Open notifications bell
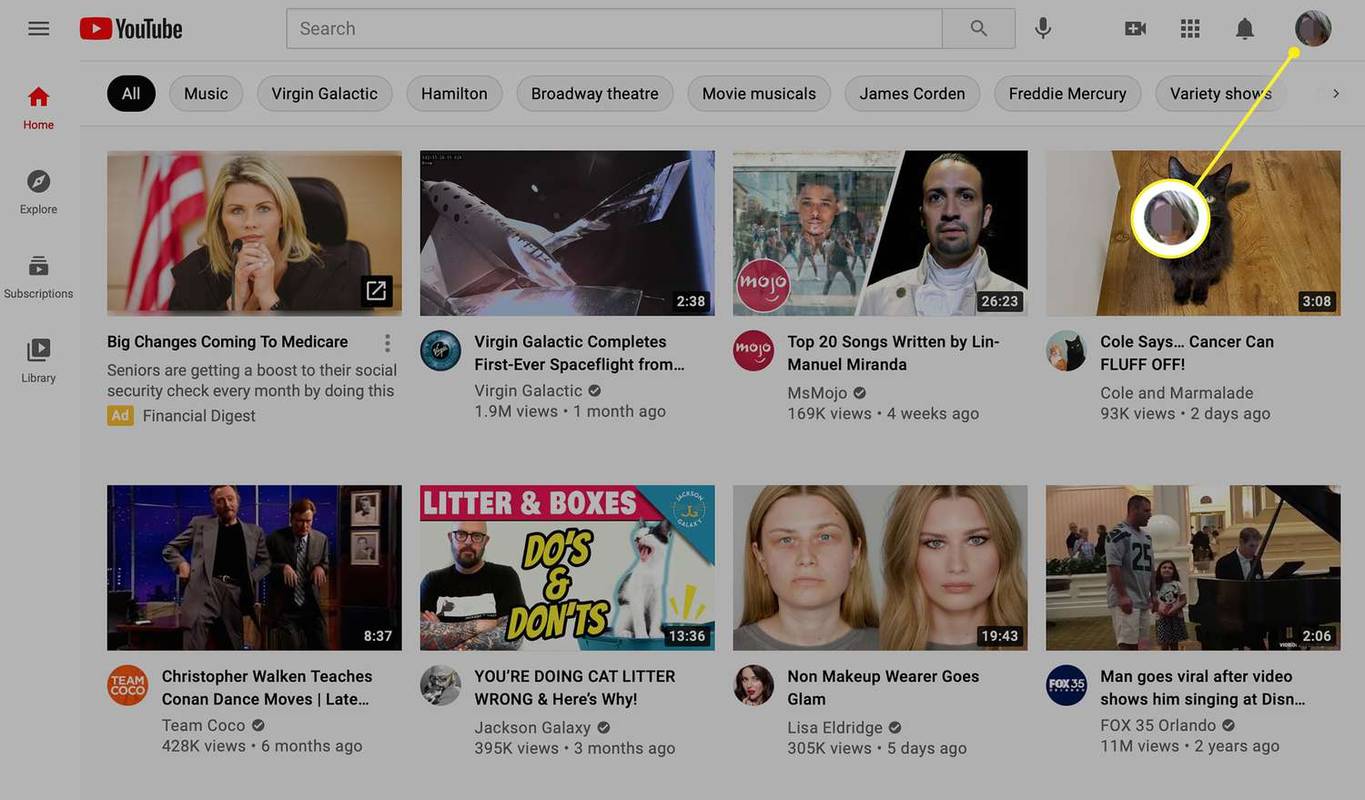Image resolution: width=1365 pixels, height=800 pixels. click(1245, 28)
